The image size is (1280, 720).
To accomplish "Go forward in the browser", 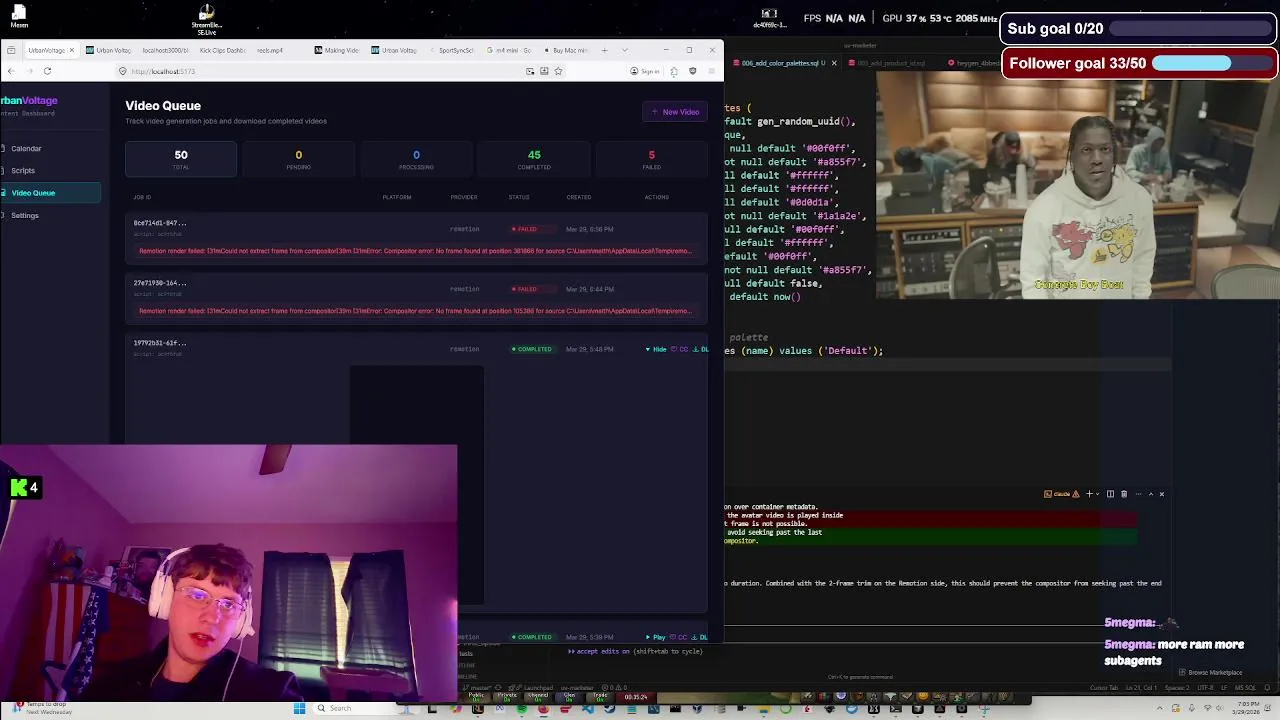I will (28, 71).
